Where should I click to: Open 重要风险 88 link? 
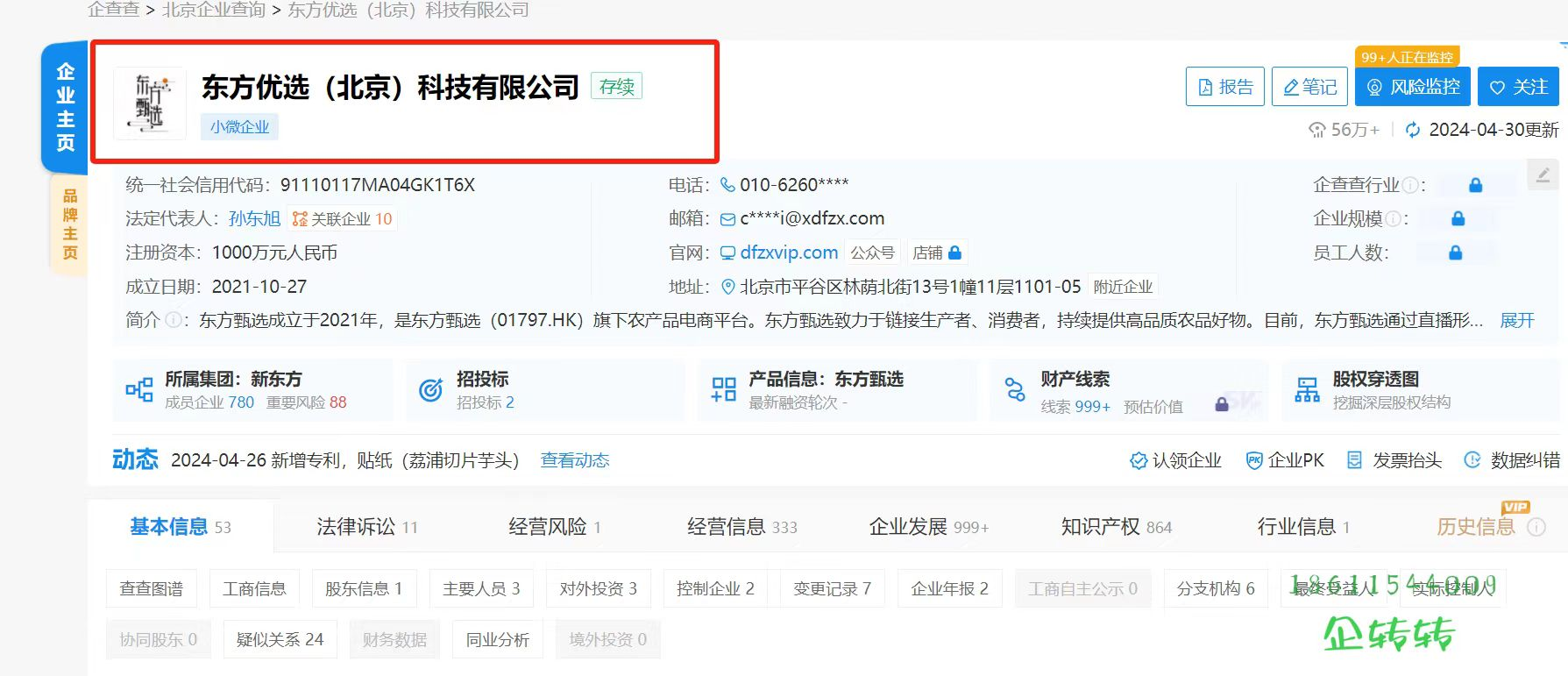tap(307, 402)
